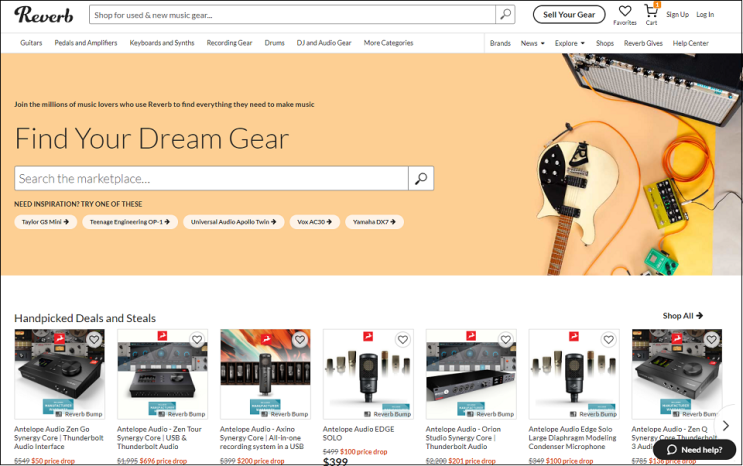Open Antelope Audio EDGE SOLO product thumbnail
The image size is (743, 466).
coord(368,374)
